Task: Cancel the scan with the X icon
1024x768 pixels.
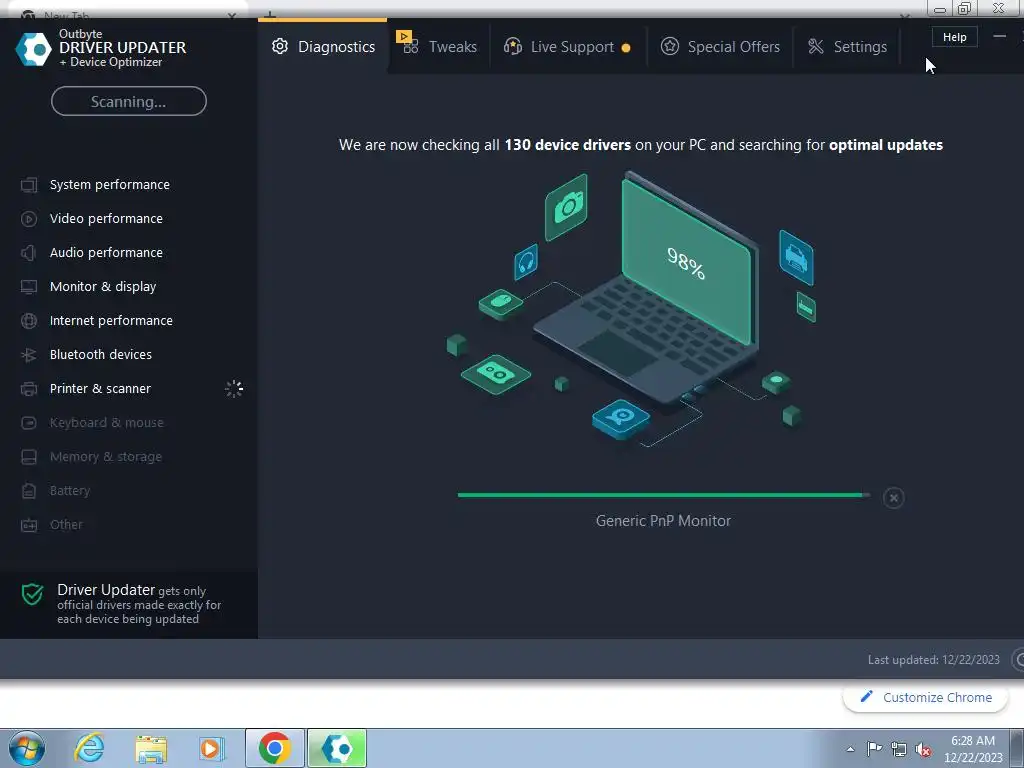Action: pyautogui.click(x=893, y=498)
